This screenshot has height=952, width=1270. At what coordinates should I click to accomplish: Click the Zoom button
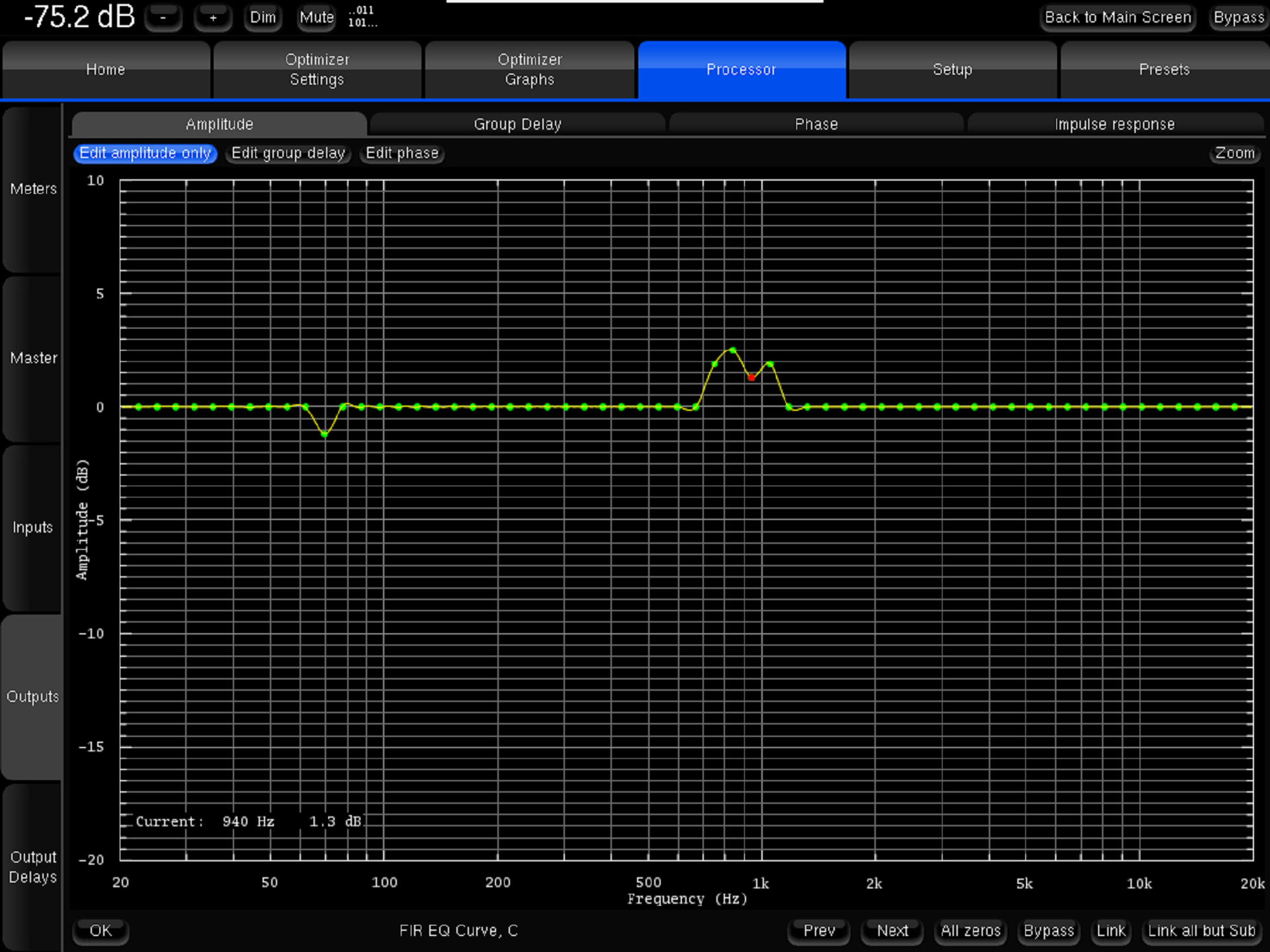pos(1234,153)
